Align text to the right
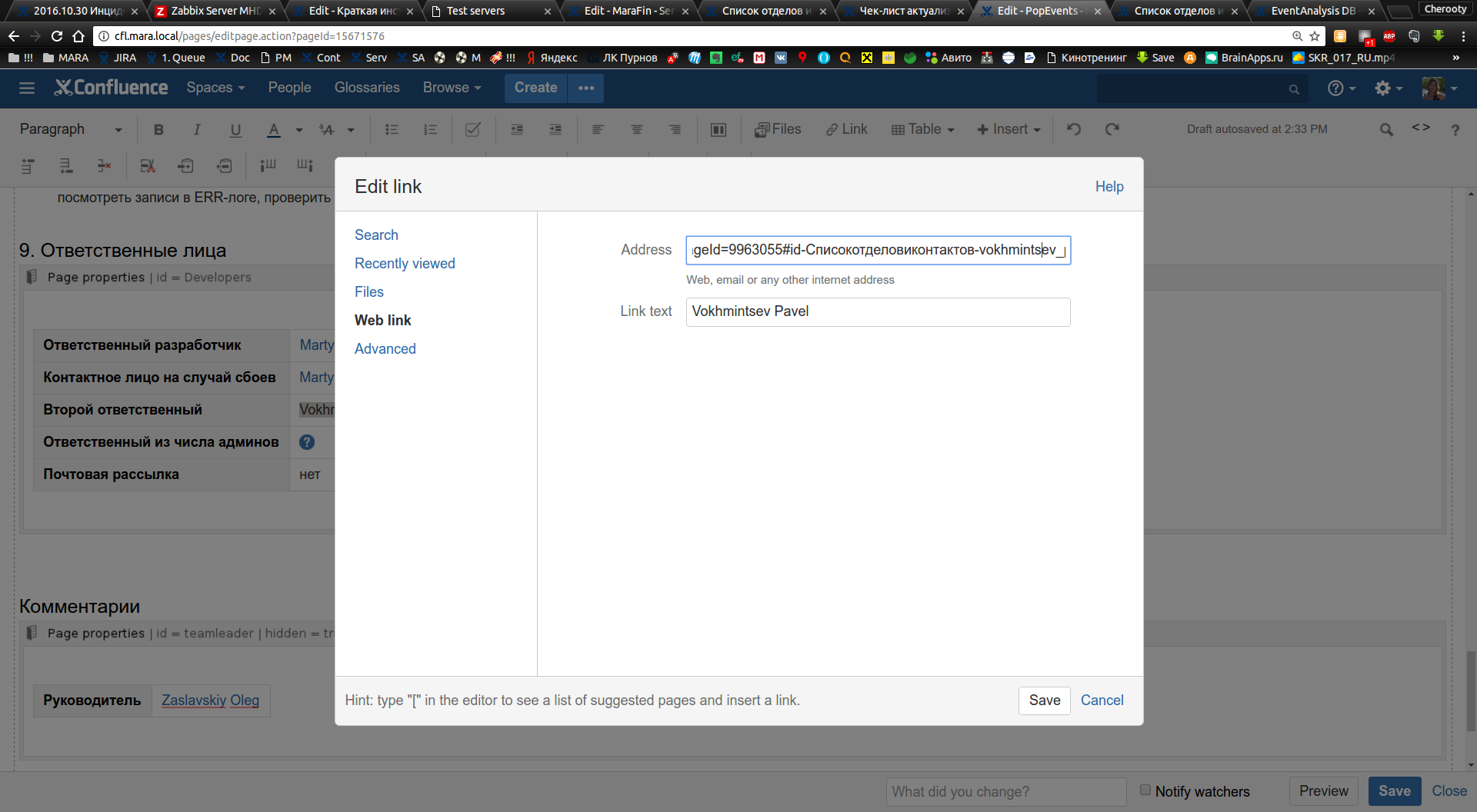This screenshot has width=1477, height=812. coord(675,129)
